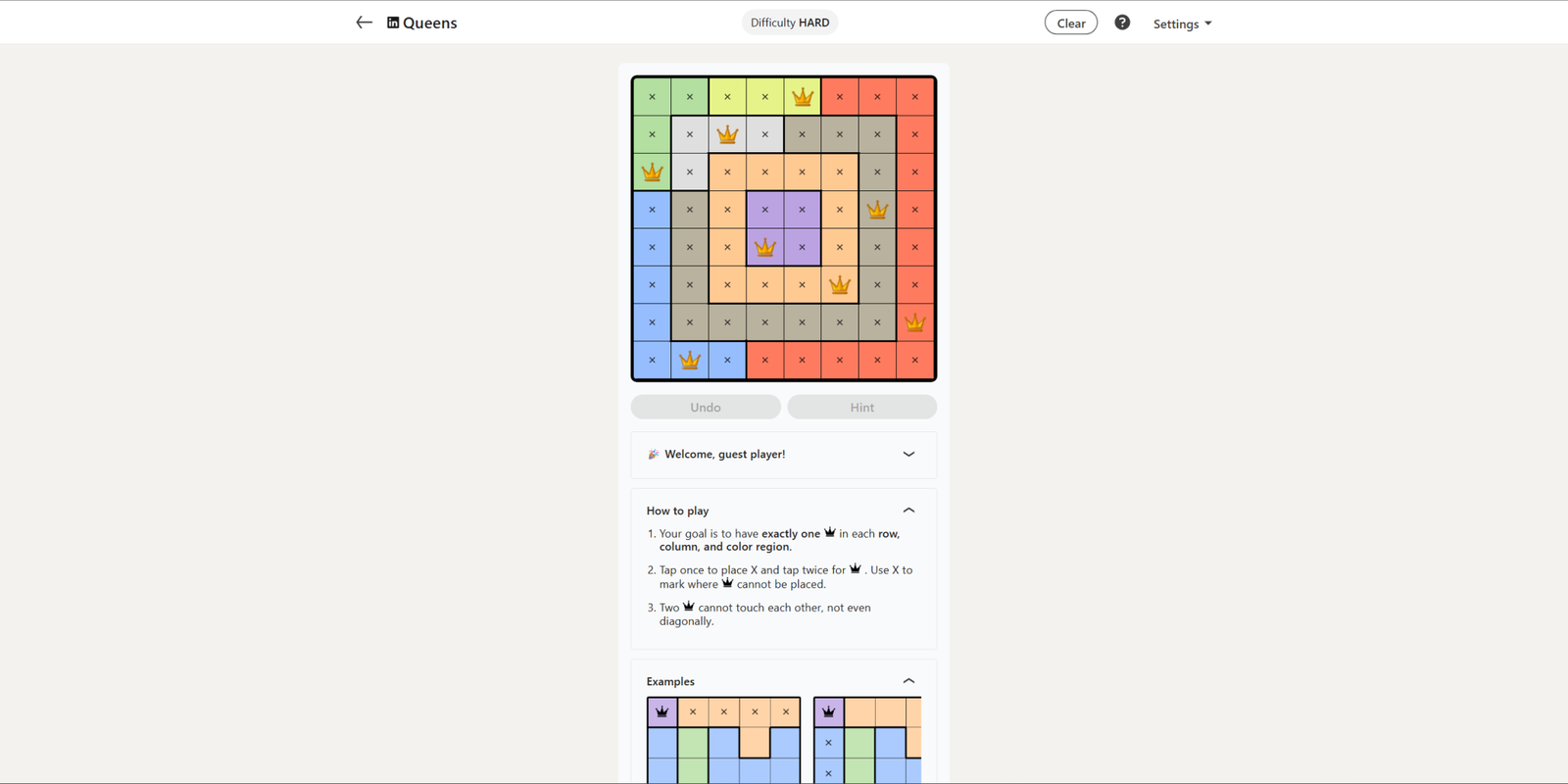Click the crown in the green left column

coord(652,172)
